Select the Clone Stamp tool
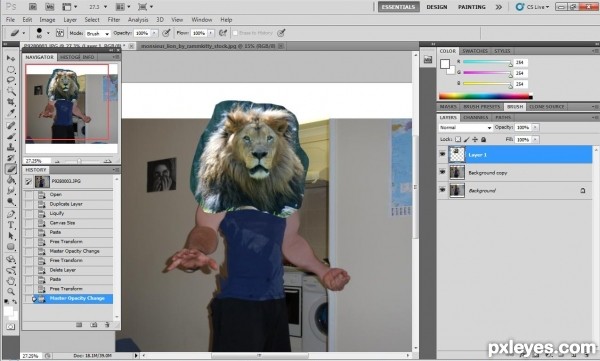Viewport: 600px width, 361px height. pyautogui.click(x=11, y=147)
